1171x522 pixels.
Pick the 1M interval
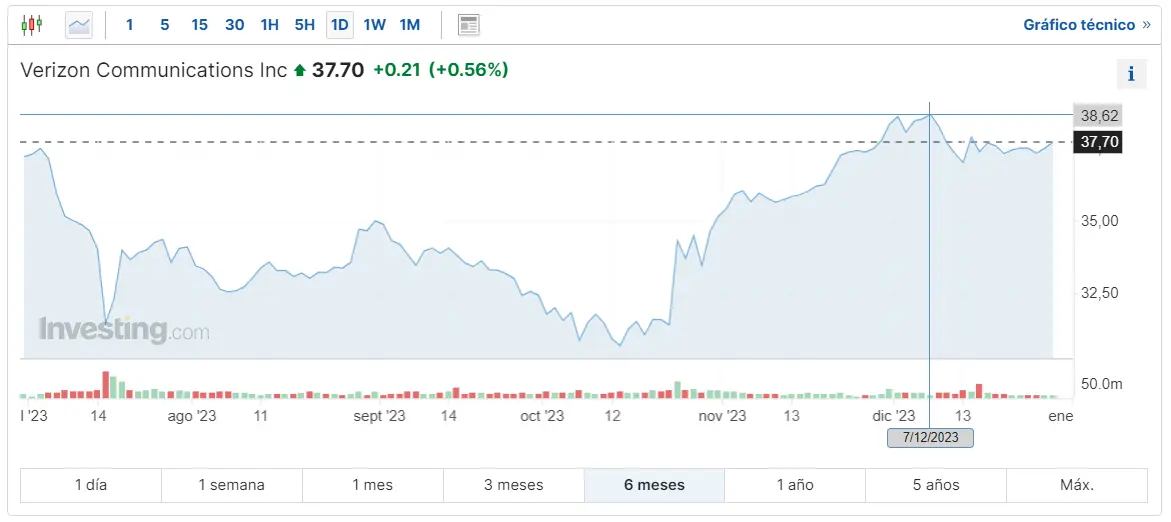(409, 24)
